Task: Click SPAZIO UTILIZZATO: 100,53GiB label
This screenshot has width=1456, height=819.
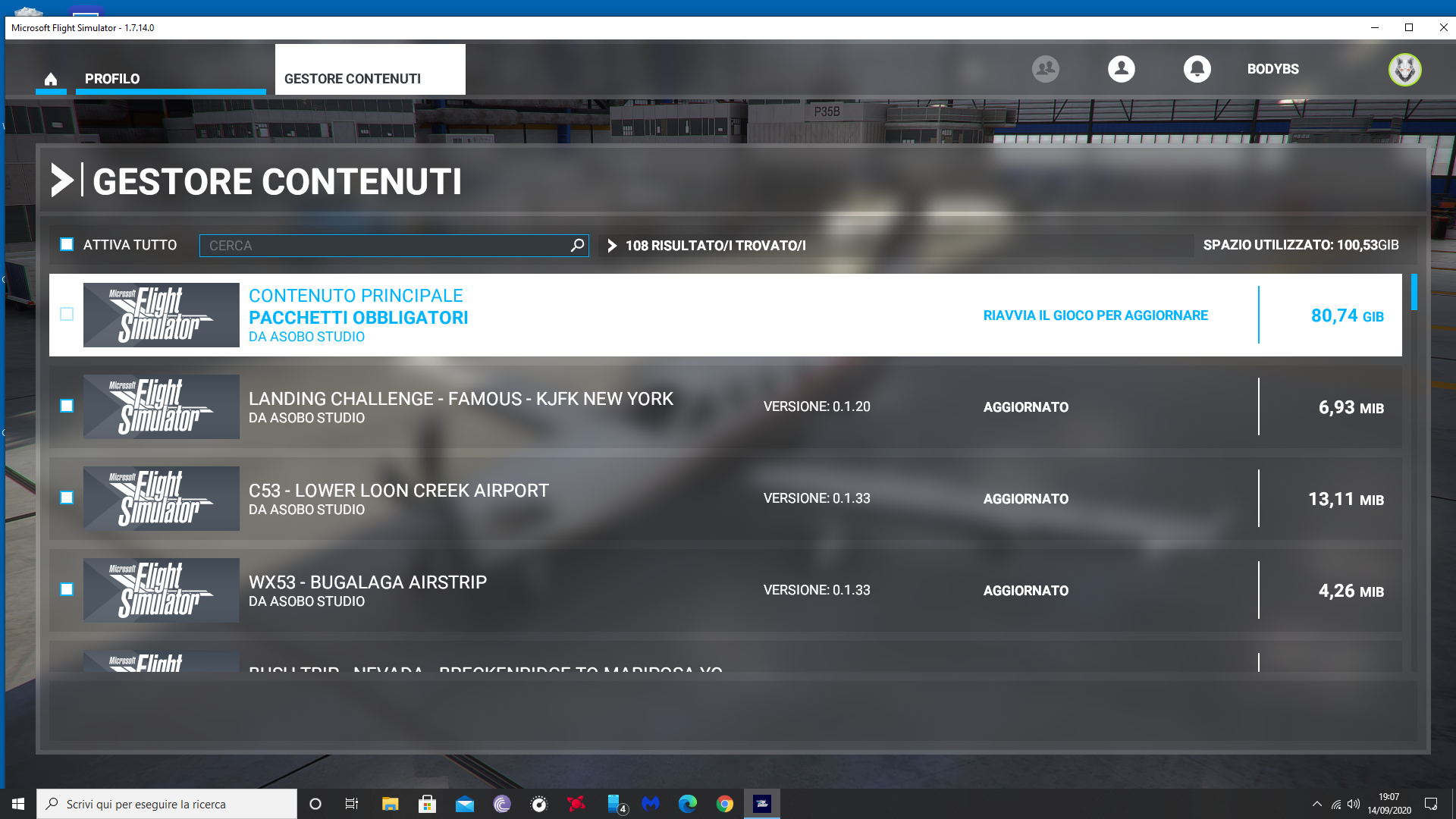Action: (1301, 245)
